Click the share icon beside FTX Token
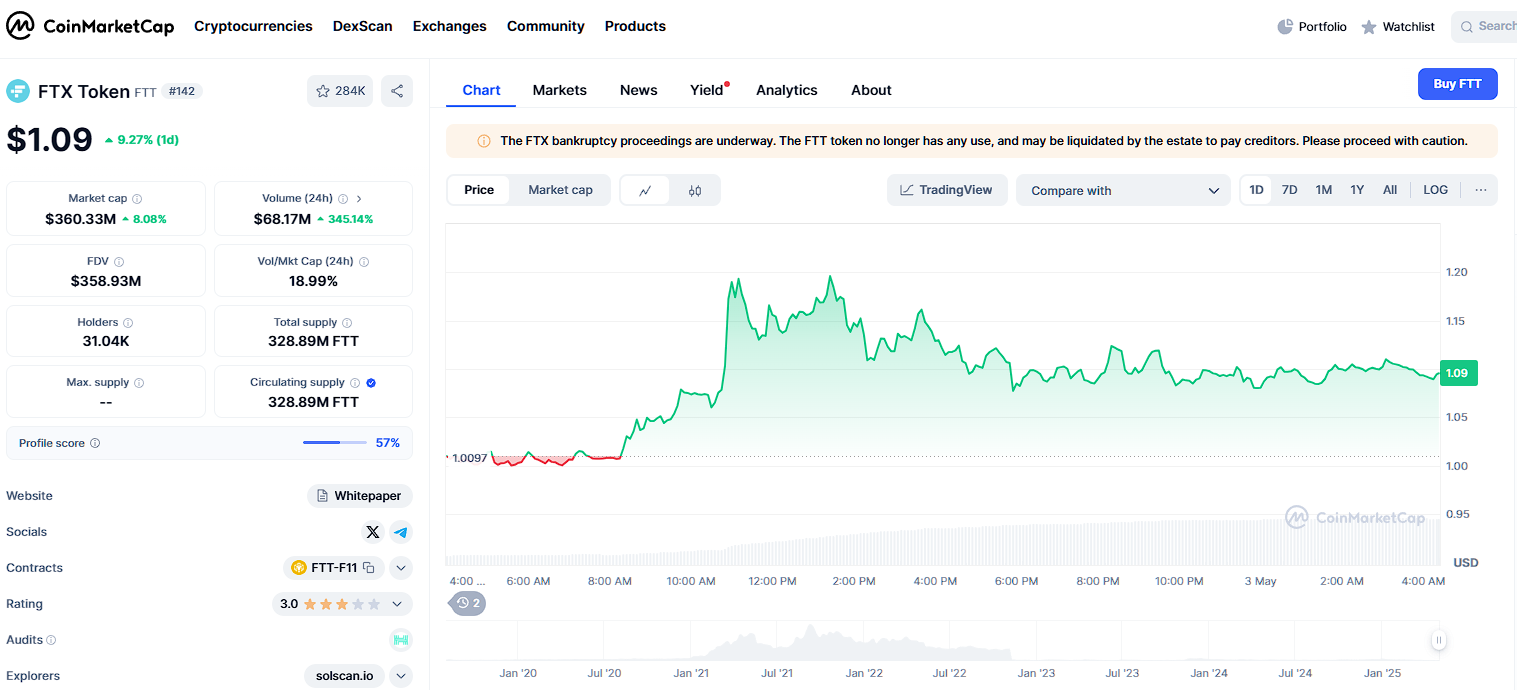The image size is (1517, 690). pyautogui.click(x=397, y=91)
